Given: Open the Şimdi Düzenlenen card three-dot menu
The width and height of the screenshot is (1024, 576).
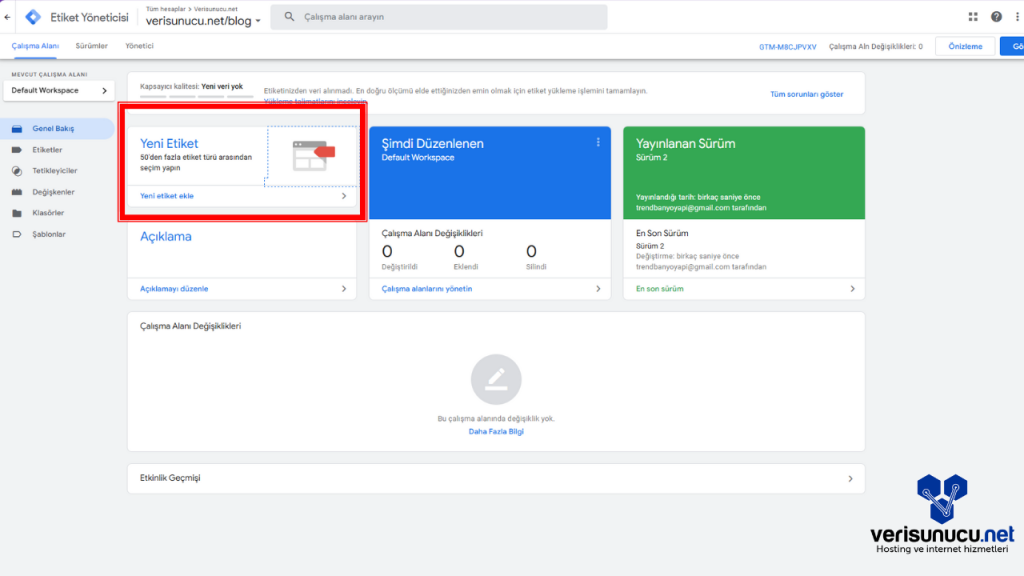Looking at the screenshot, I should (598, 142).
